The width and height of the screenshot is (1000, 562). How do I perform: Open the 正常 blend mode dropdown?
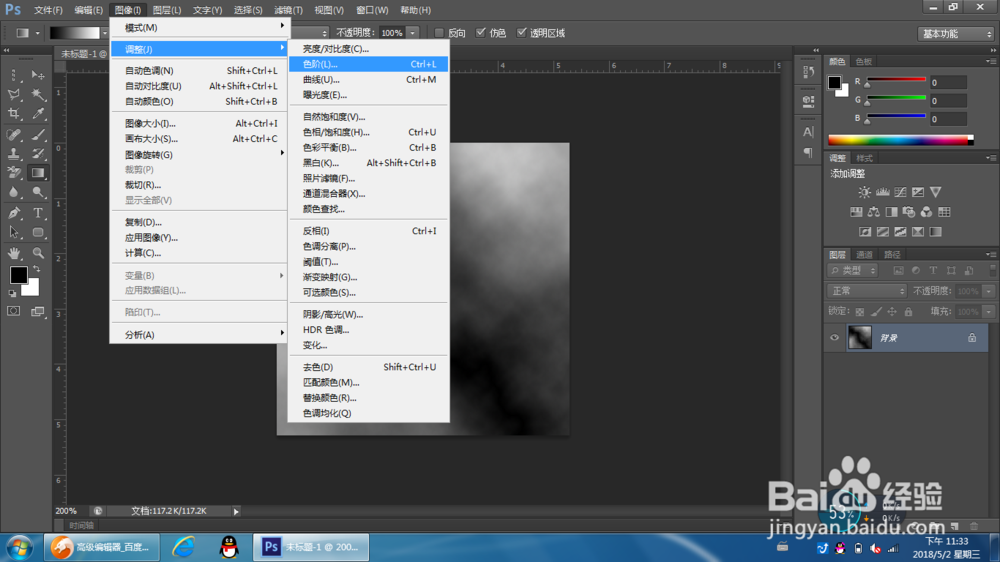(x=867, y=291)
